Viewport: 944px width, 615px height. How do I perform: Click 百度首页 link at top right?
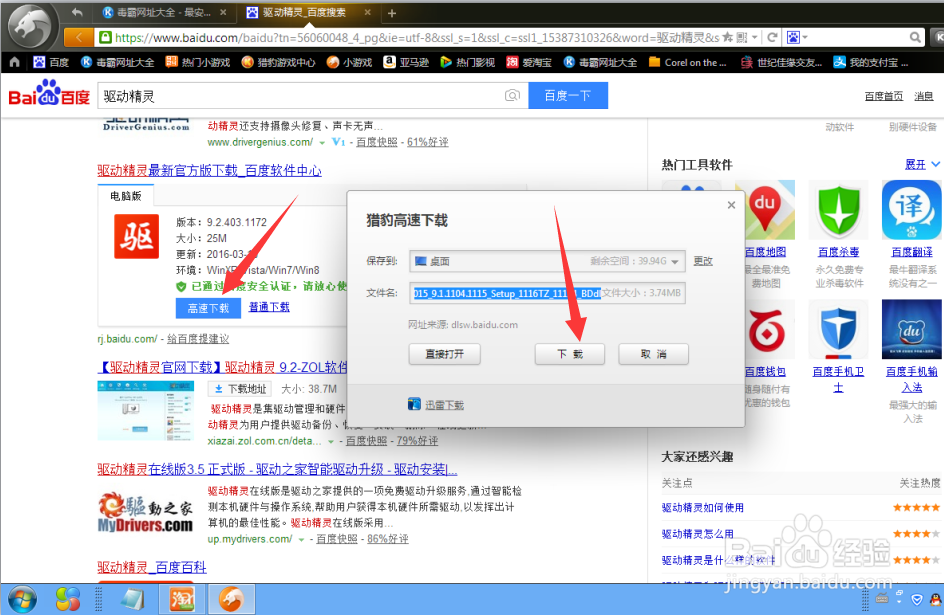click(x=883, y=96)
